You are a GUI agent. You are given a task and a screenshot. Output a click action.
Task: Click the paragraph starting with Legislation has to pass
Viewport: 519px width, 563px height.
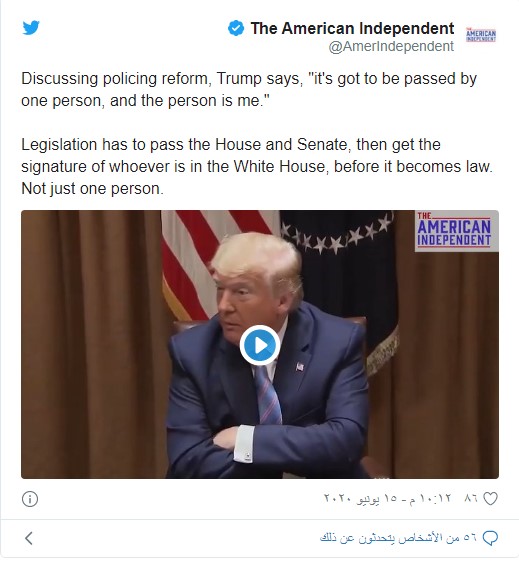(x=257, y=166)
